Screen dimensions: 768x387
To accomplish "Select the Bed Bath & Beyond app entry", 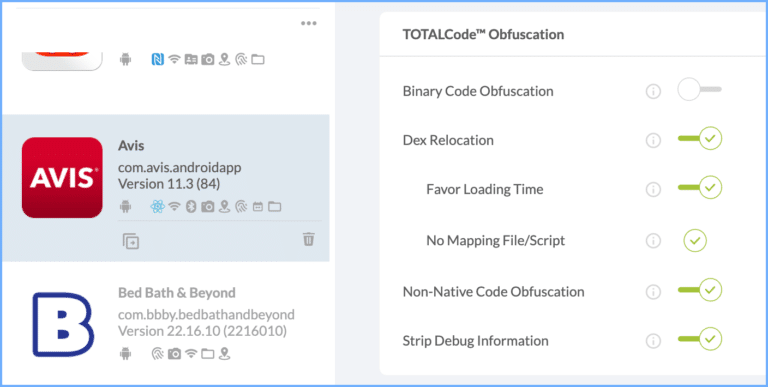I will point(166,323).
